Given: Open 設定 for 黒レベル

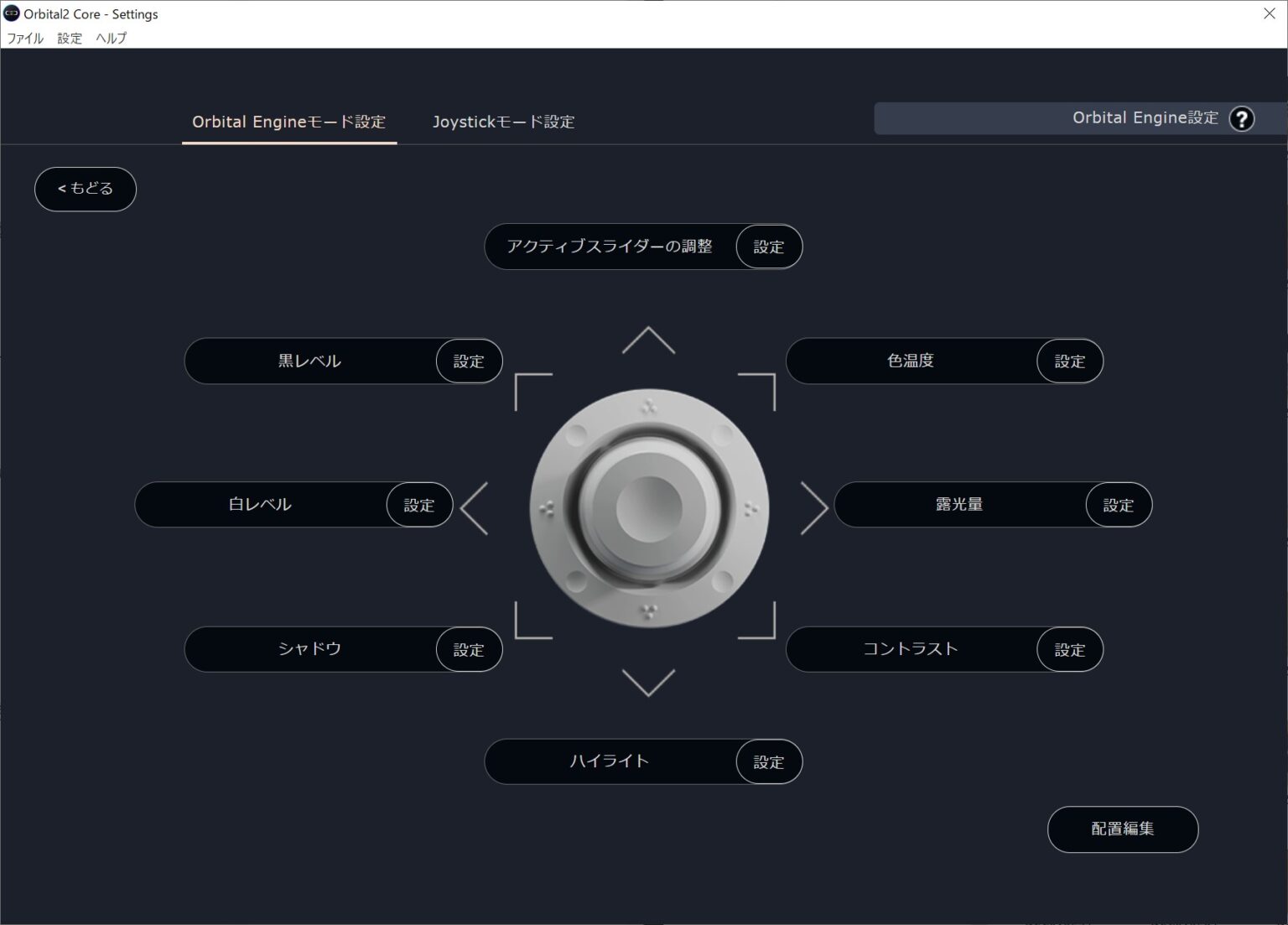Looking at the screenshot, I should (468, 361).
